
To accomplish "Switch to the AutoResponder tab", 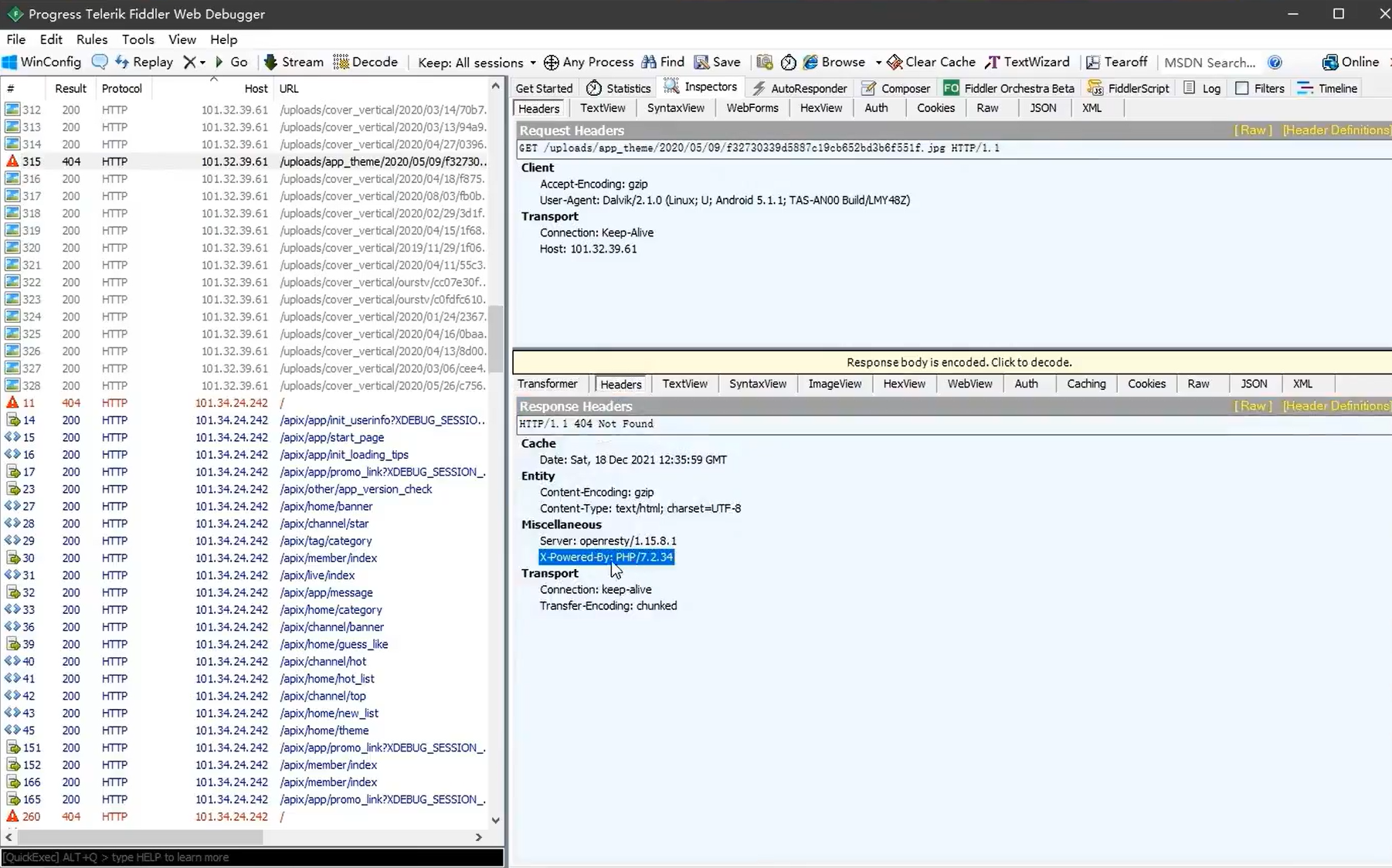I will click(x=800, y=88).
